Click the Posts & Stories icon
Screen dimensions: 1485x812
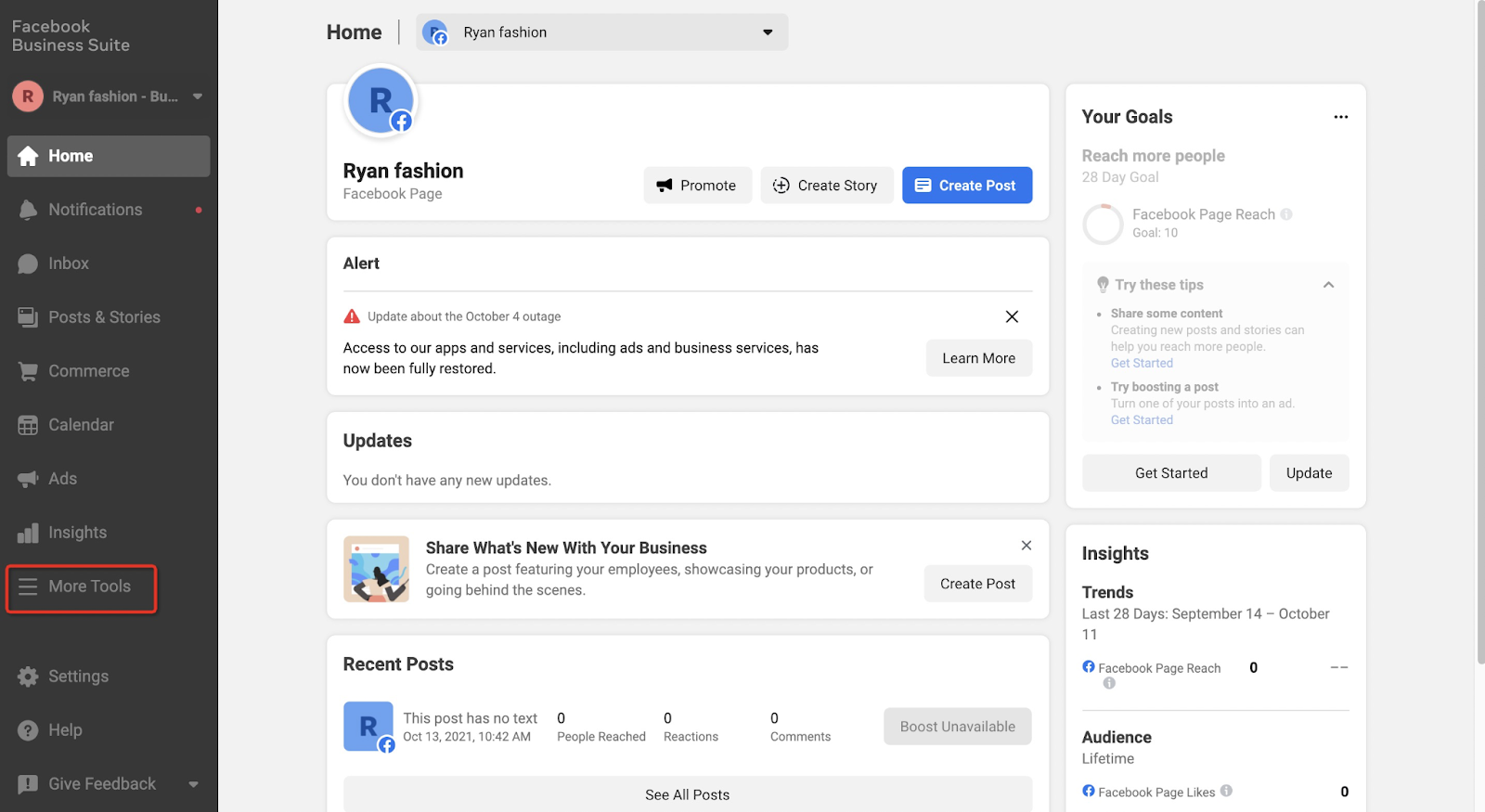click(x=28, y=317)
